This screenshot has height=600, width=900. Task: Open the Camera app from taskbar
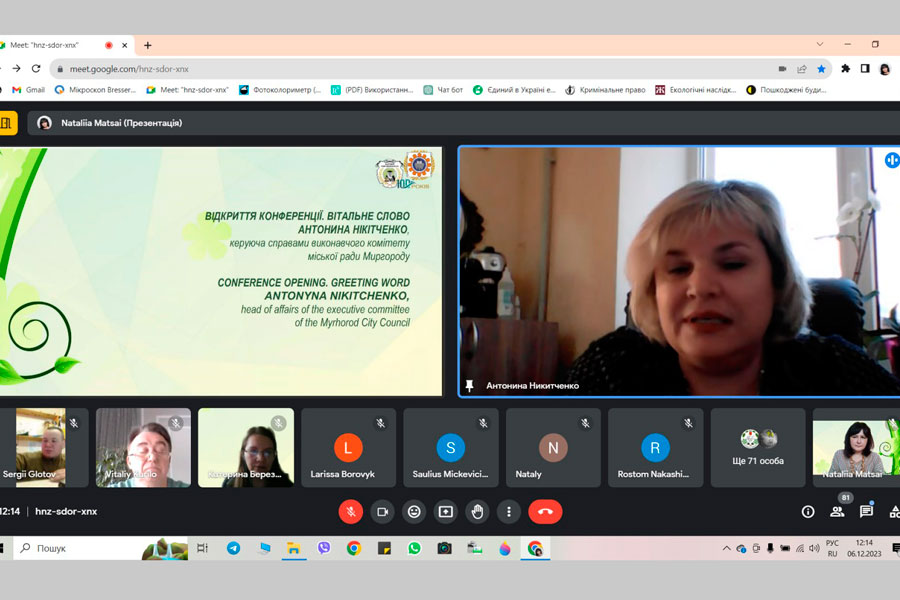coord(444,548)
